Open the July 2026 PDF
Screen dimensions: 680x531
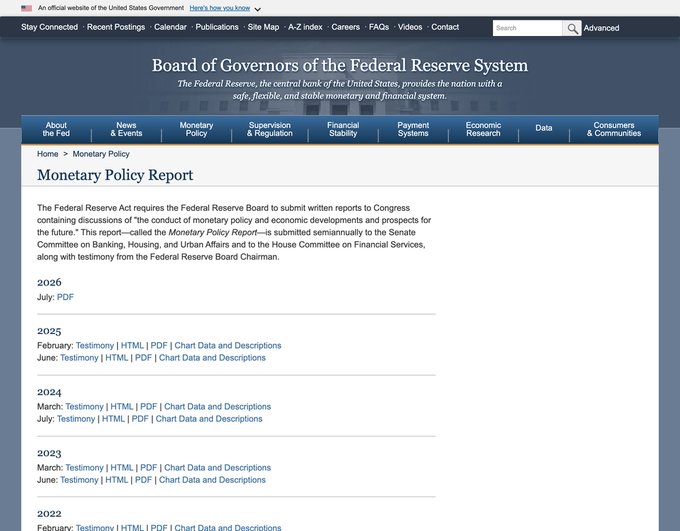[x=65, y=297]
